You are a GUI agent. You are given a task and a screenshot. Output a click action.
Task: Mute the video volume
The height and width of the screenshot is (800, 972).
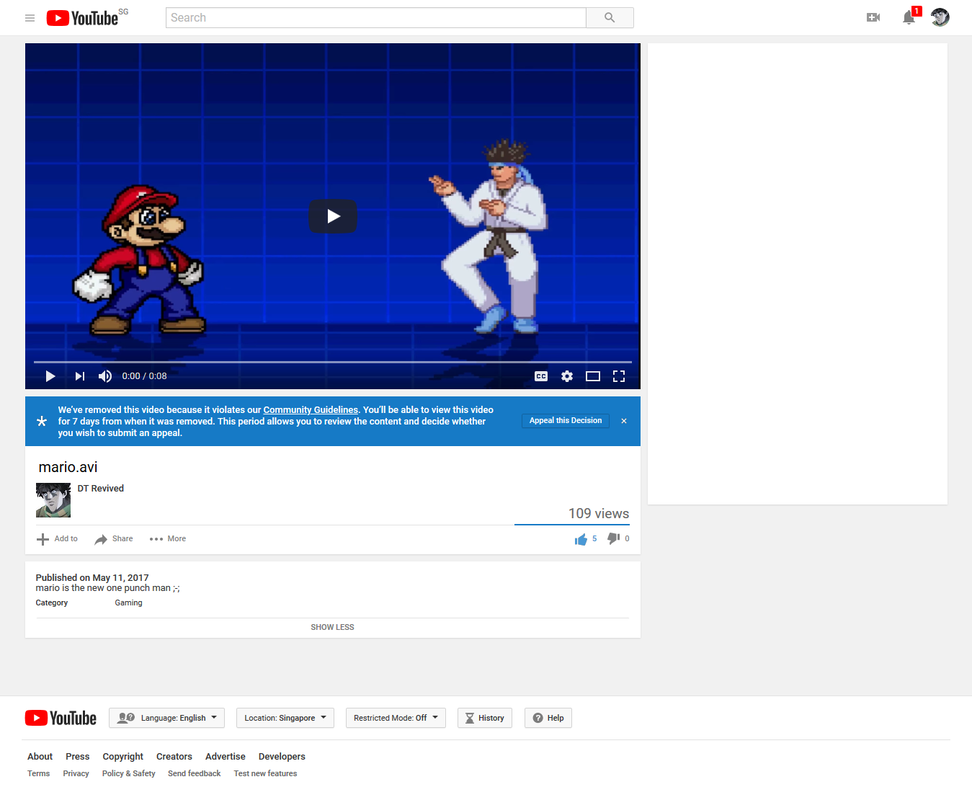pyautogui.click(x=105, y=376)
